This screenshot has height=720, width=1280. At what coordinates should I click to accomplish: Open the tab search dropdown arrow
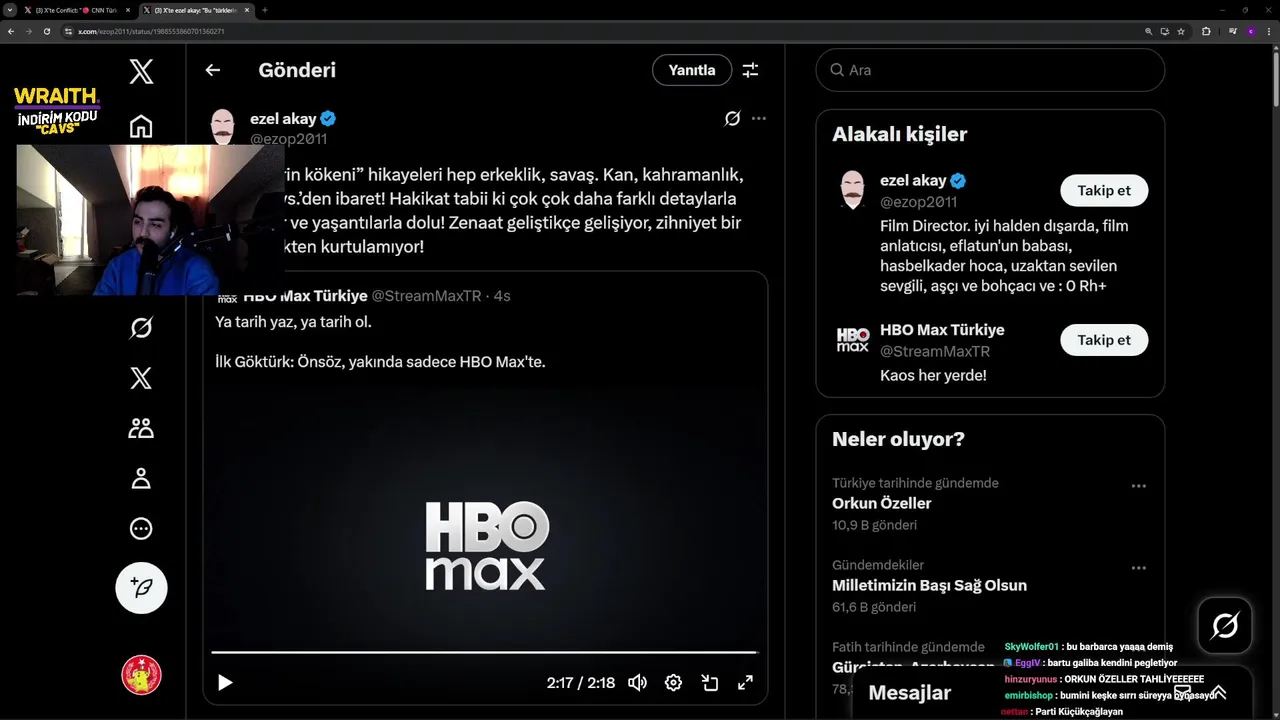[9, 10]
